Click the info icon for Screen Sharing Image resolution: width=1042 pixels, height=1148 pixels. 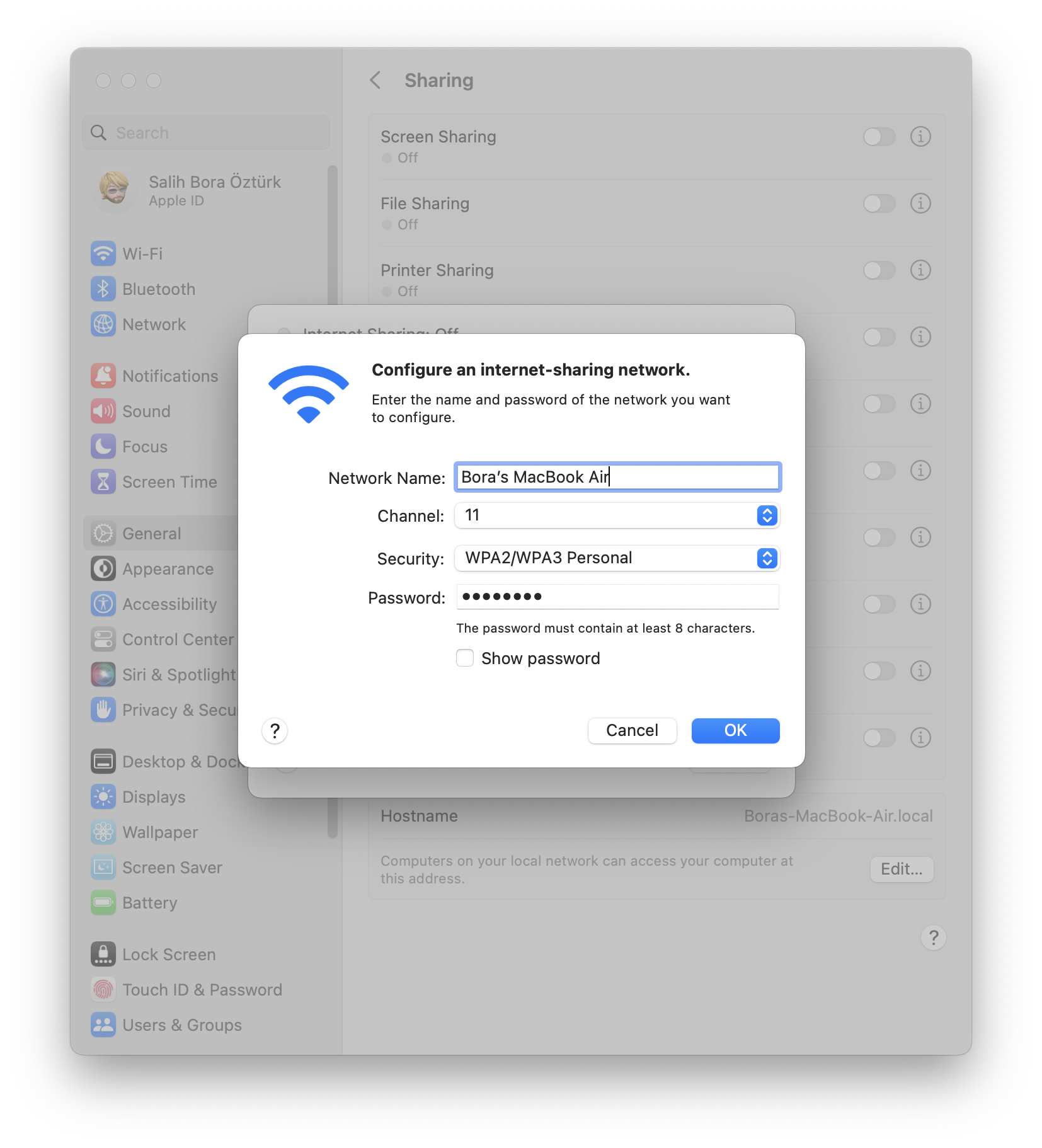tap(920, 137)
